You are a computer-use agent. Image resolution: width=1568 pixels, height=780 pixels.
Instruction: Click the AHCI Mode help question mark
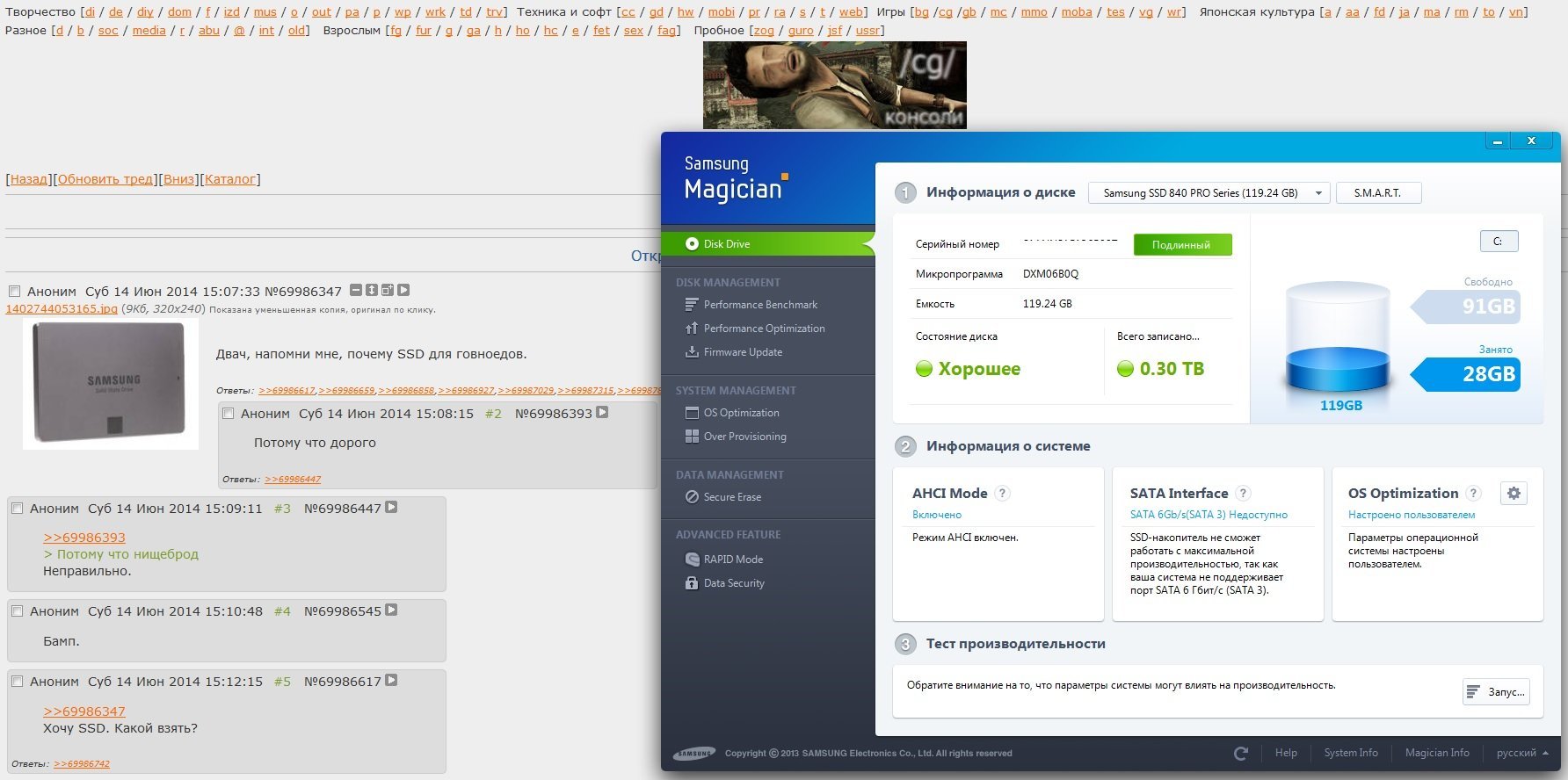[1002, 494]
